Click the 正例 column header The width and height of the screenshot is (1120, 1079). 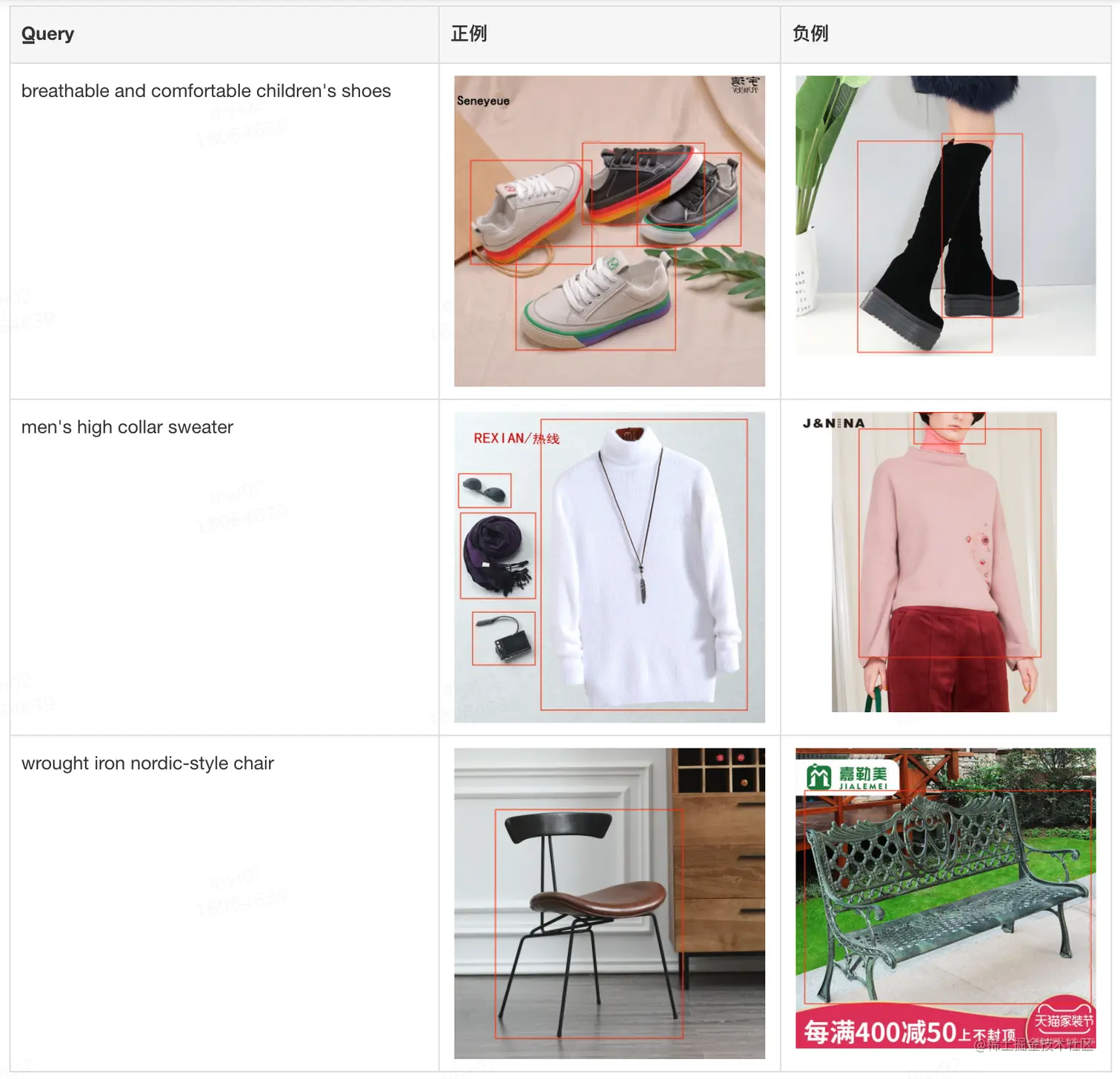(x=469, y=33)
